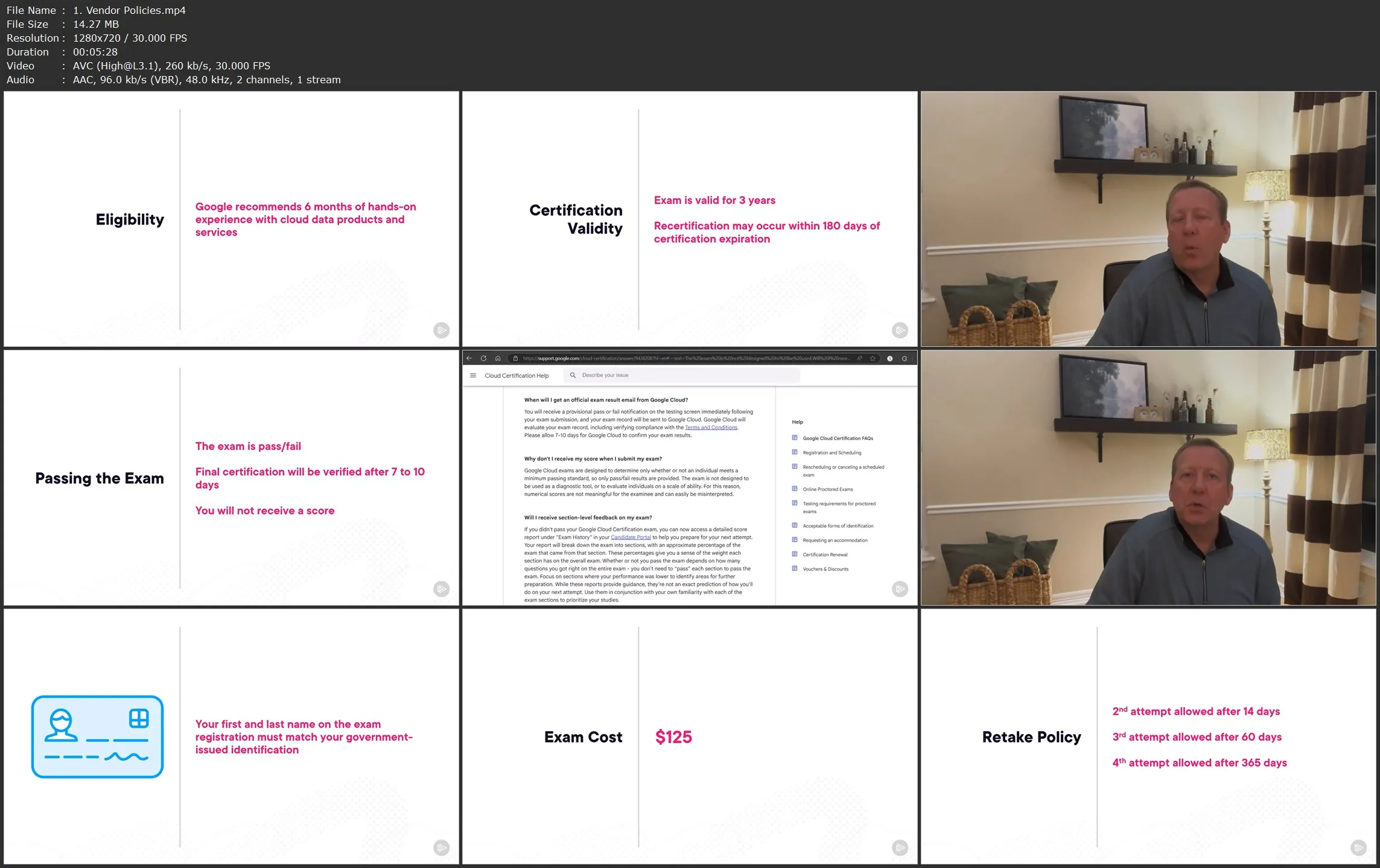Select the Retake Policy slide thumbnail
The height and width of the screenshot is (868, 1380).
(1148, 737)
